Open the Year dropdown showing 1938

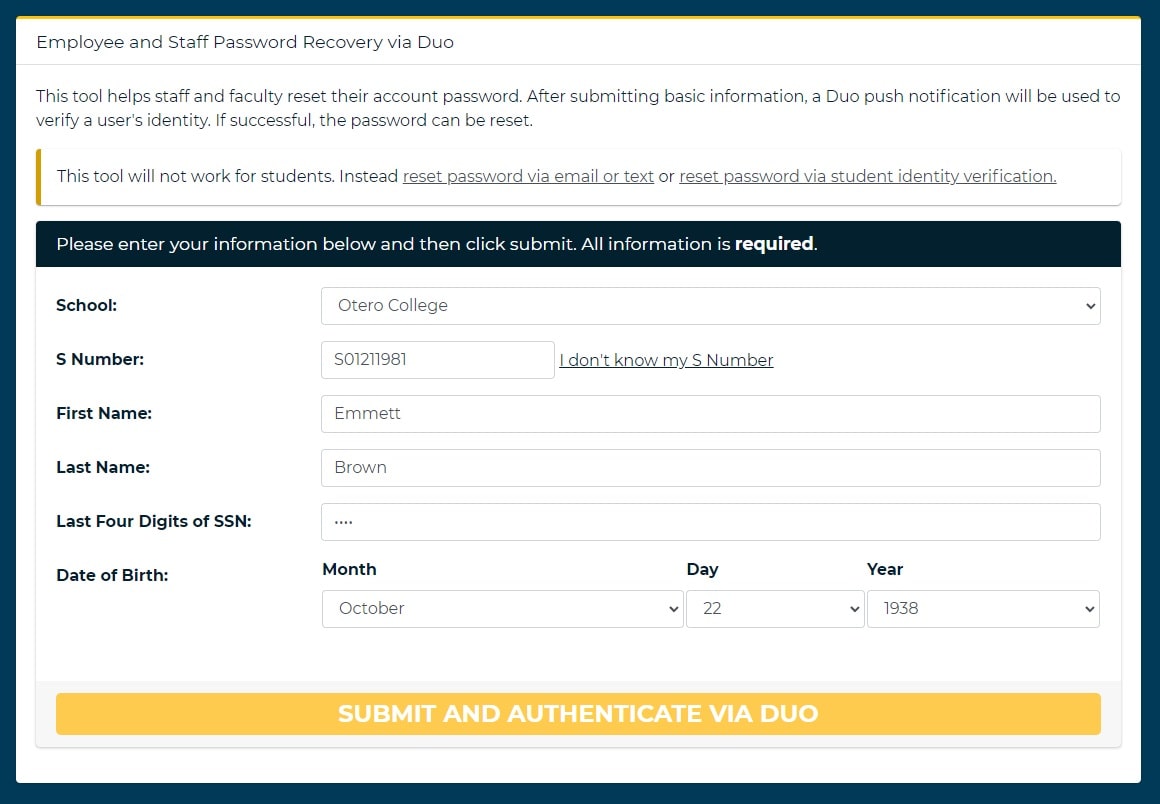pos(983,609)
